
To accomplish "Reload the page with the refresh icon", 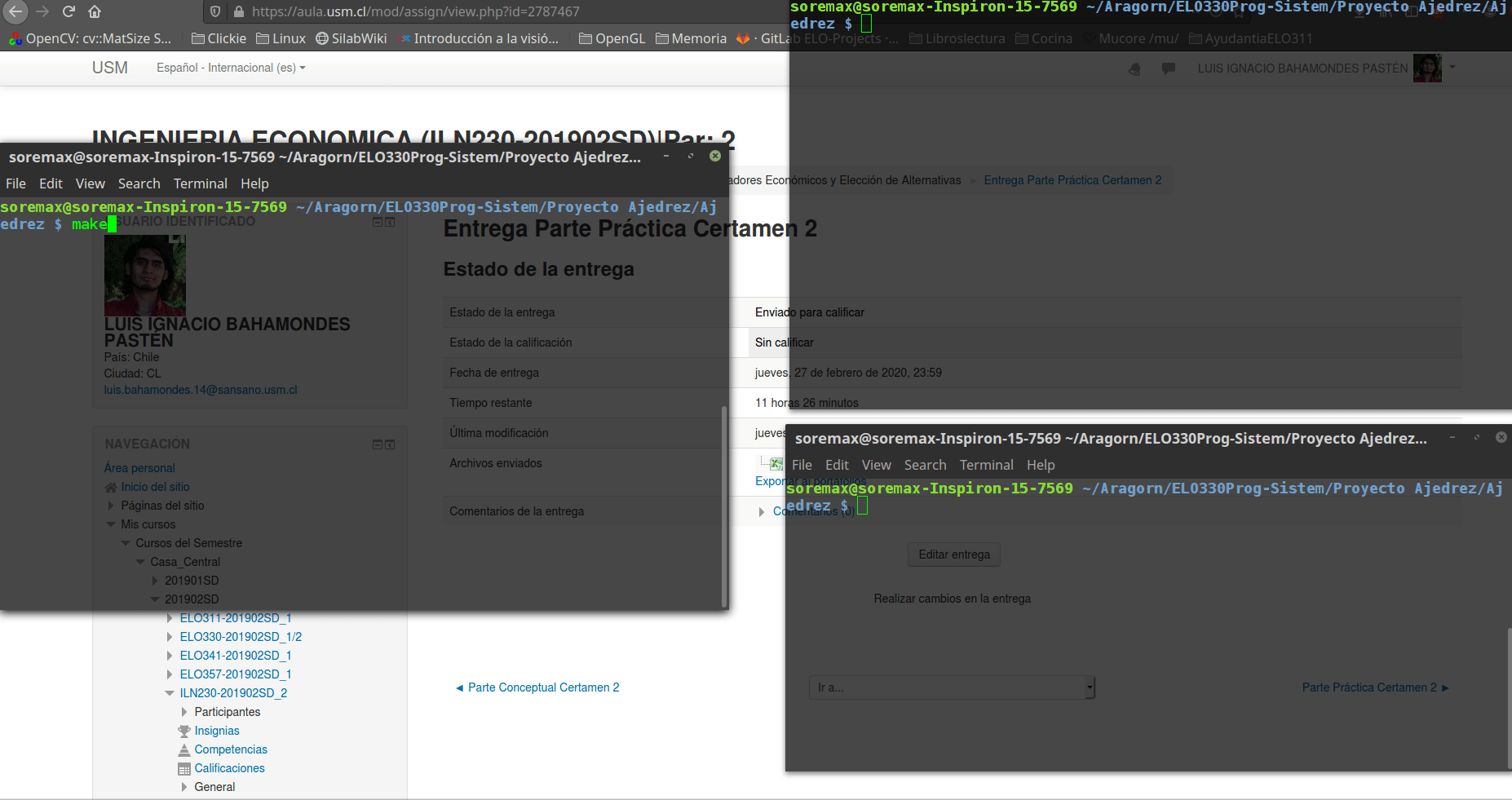I will click(69, 11).
